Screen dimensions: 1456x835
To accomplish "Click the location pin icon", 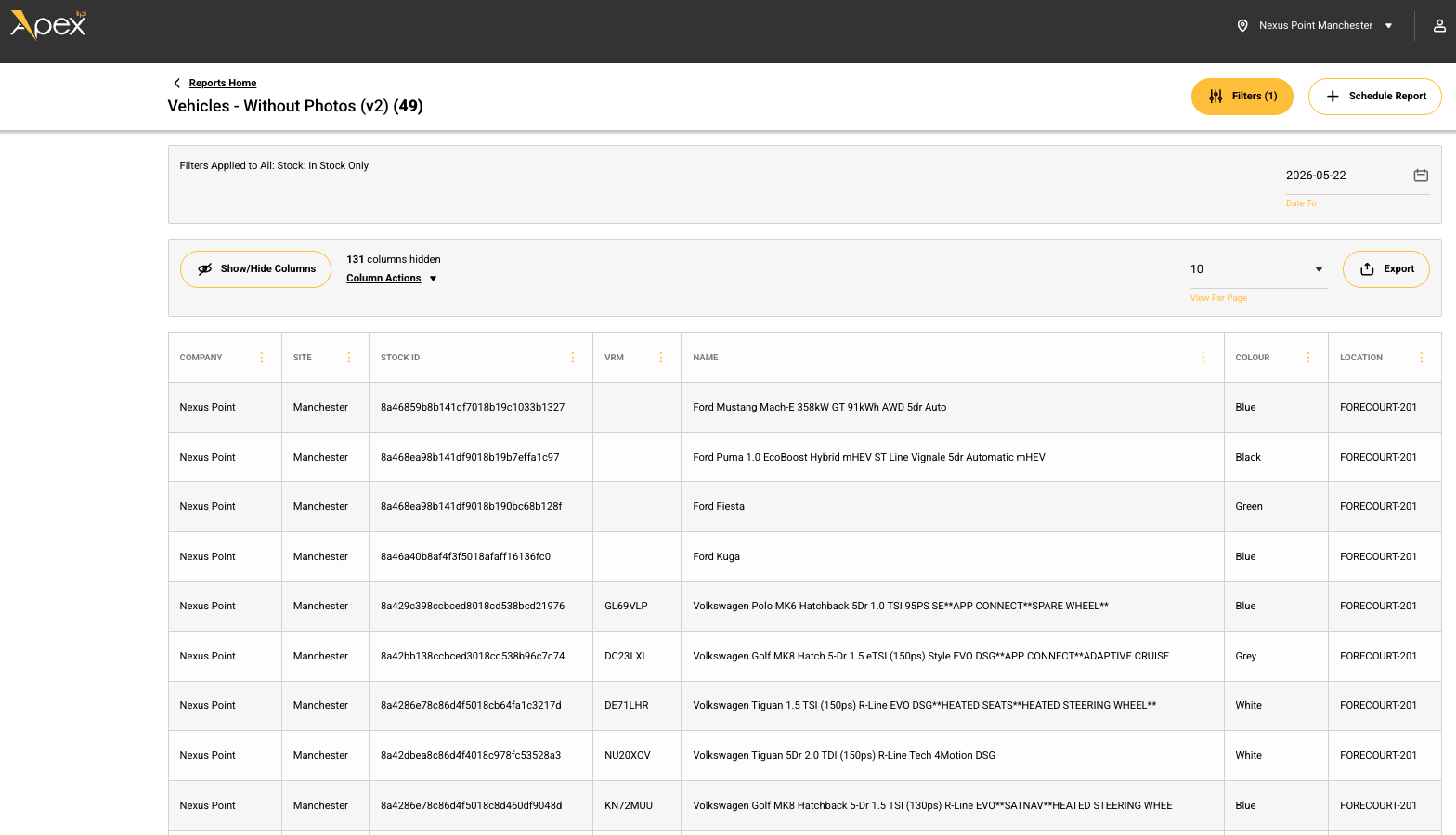I will click(1242, 26).
